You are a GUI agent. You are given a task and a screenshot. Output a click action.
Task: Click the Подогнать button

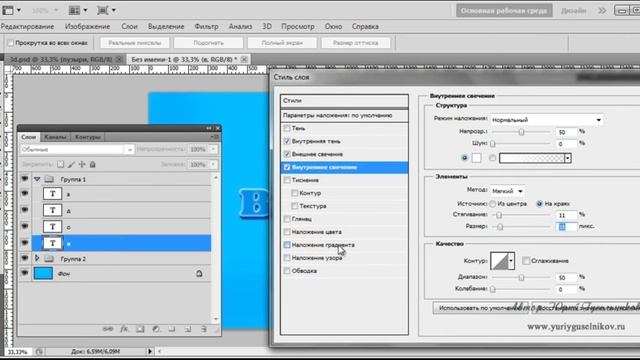(209, 43)
